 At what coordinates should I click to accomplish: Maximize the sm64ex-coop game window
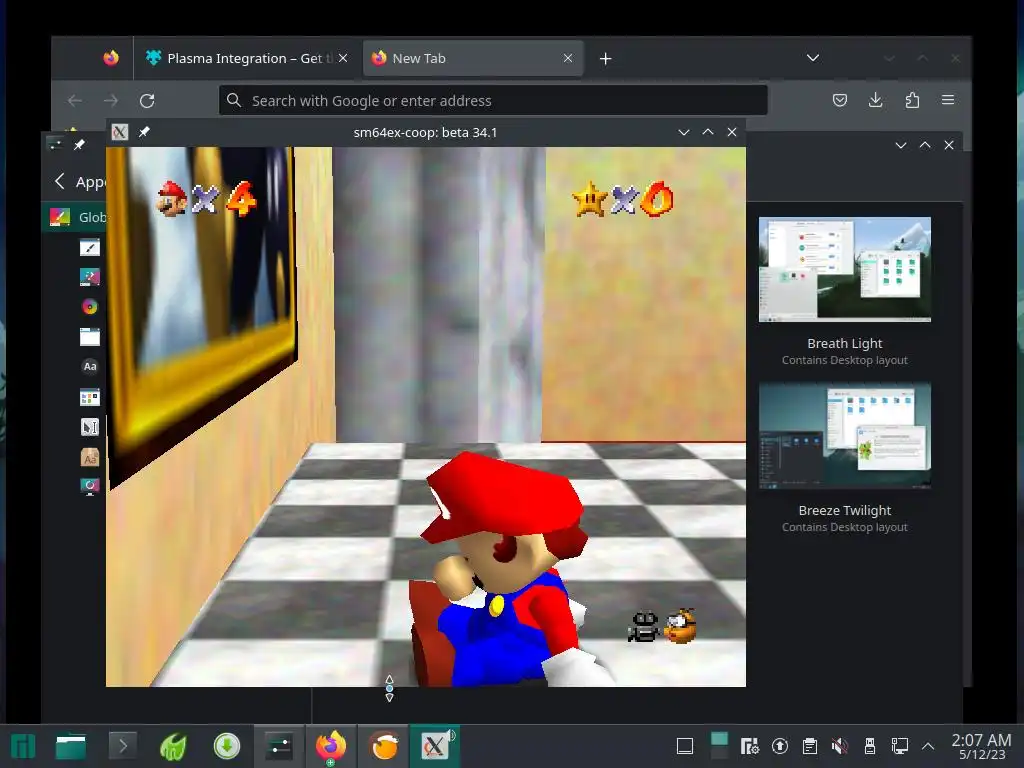point(708,132)
